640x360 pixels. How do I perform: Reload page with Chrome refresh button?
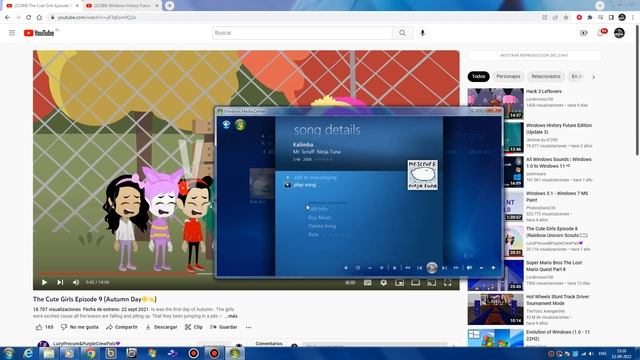click(29, 18)
